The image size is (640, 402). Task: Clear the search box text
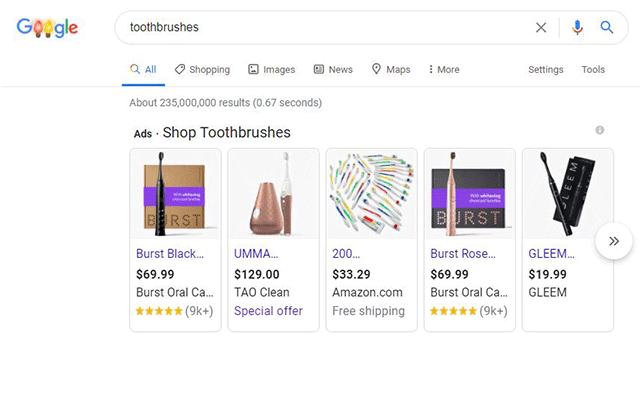541,28
